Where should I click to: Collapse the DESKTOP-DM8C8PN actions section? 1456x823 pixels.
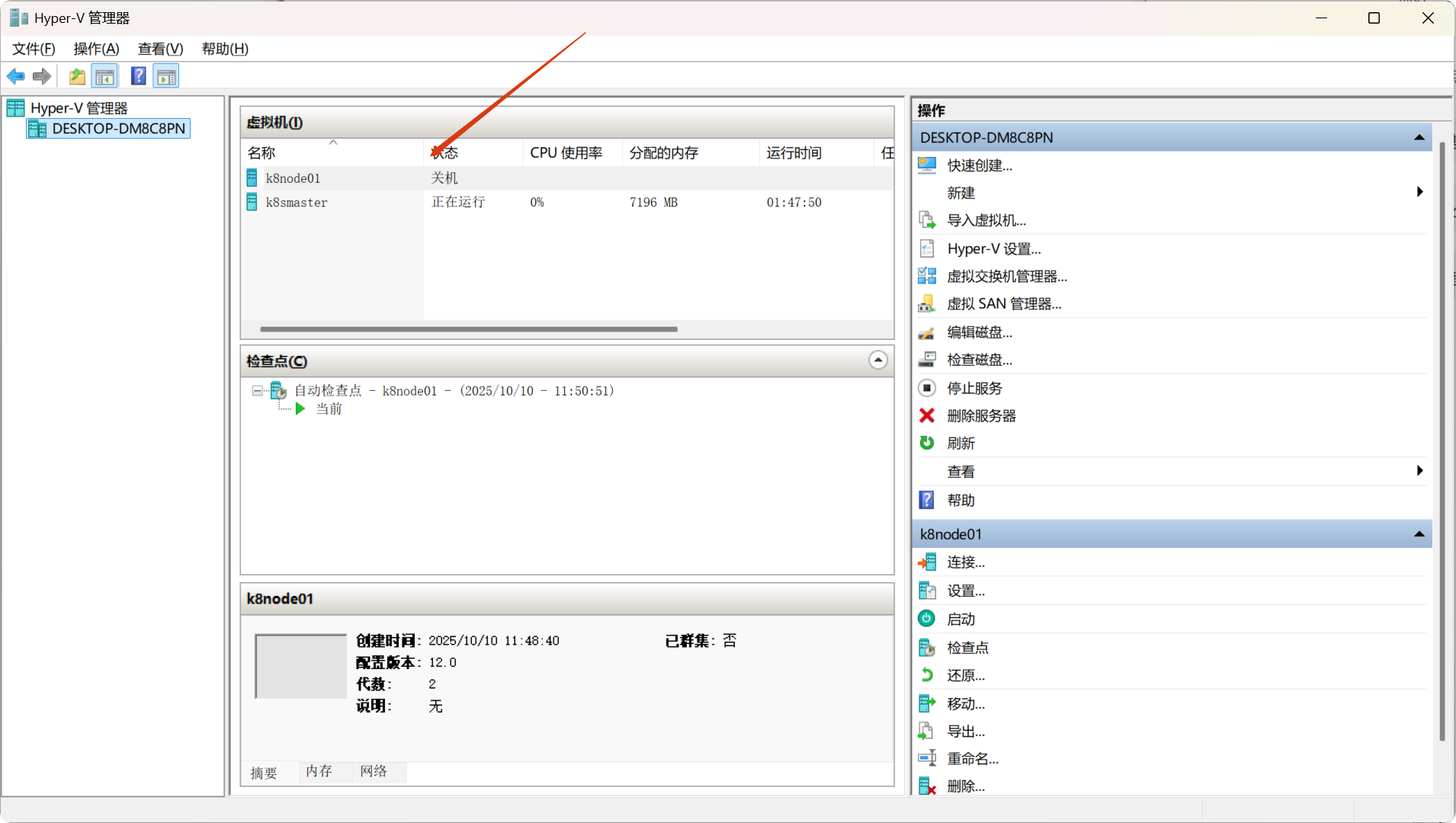[x=1419, y=138]
